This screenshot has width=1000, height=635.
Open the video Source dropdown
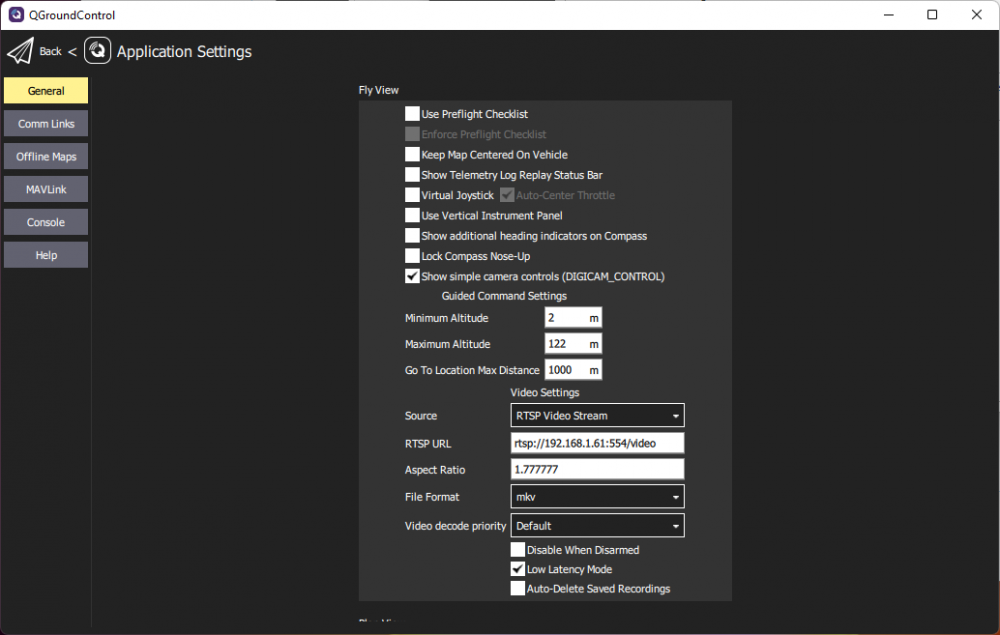point(597,416)
